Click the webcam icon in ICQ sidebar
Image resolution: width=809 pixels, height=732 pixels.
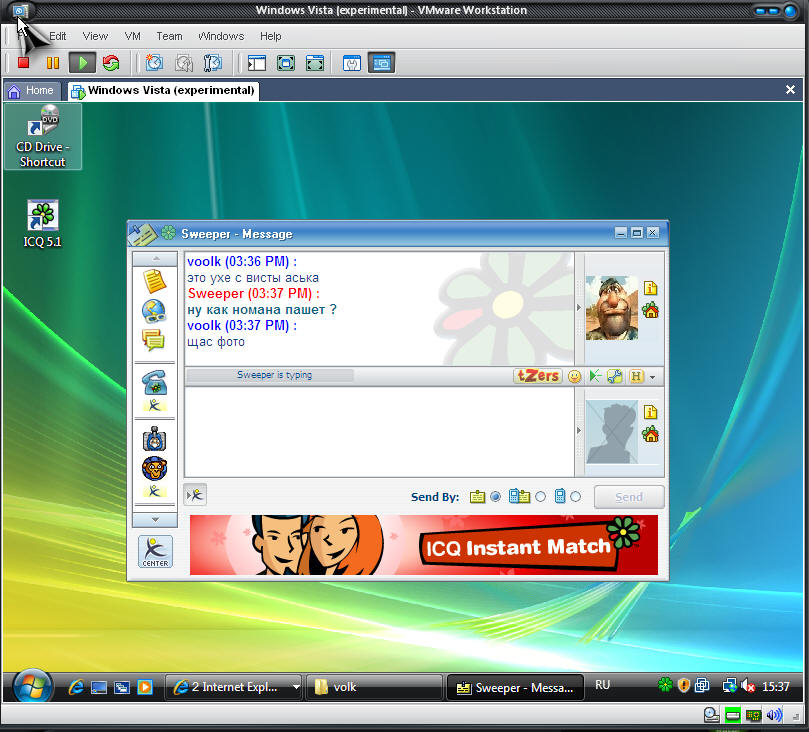tap(154, 438)
